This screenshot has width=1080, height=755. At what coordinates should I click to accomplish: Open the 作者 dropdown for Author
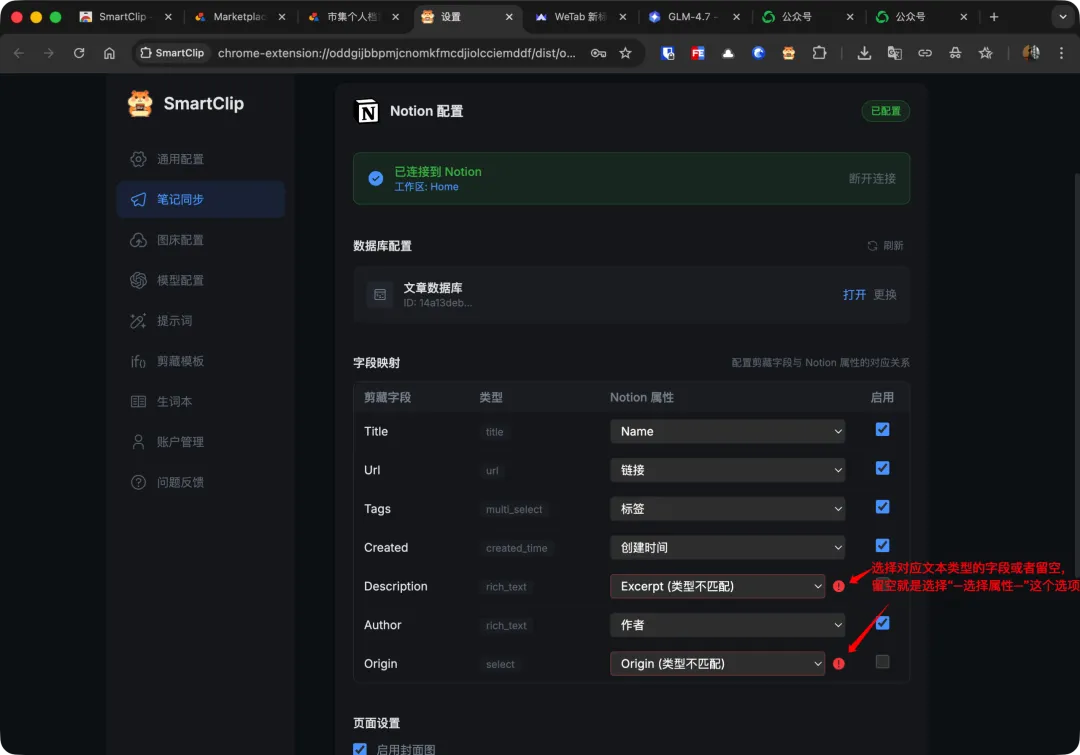727,625
